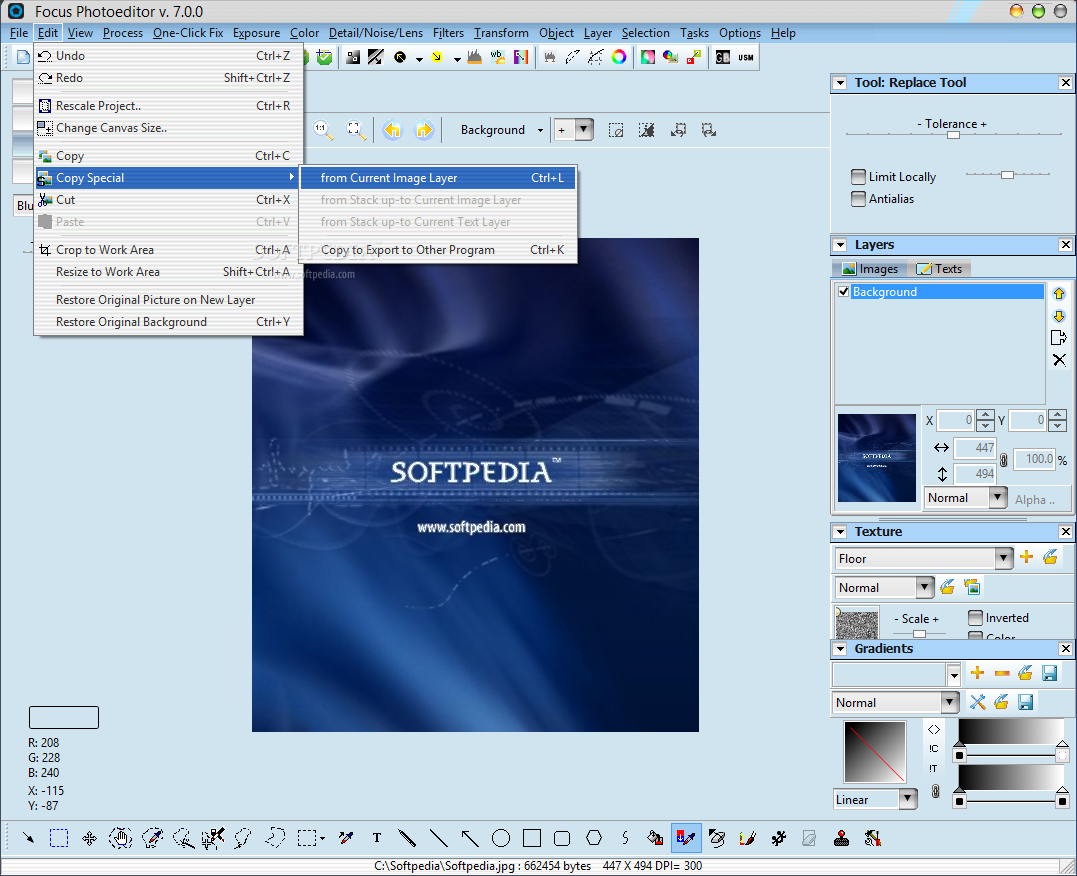Image resolution: width=1077 pixels, height=876 pixels.
Task: Open the Filters menu
Action: tap(448, 33)
